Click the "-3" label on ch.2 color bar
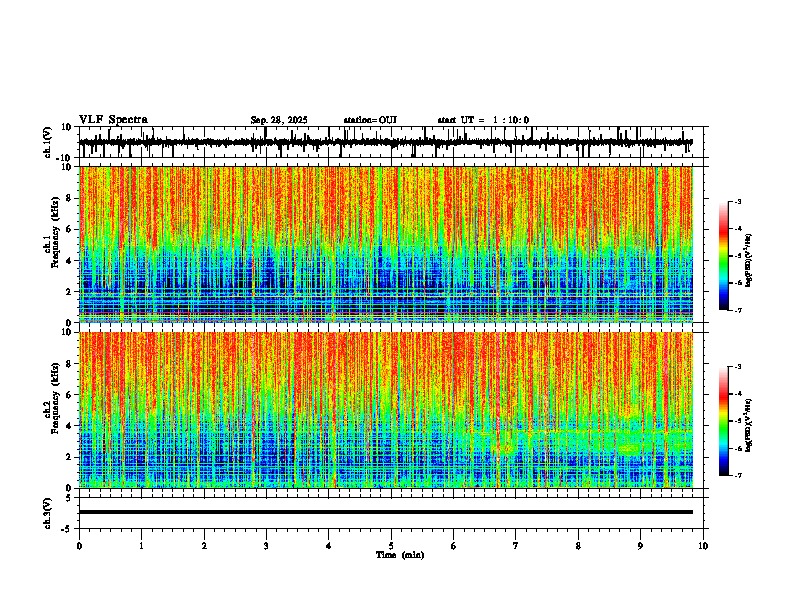Screen dimensions: 792x612 coord(737,367)
